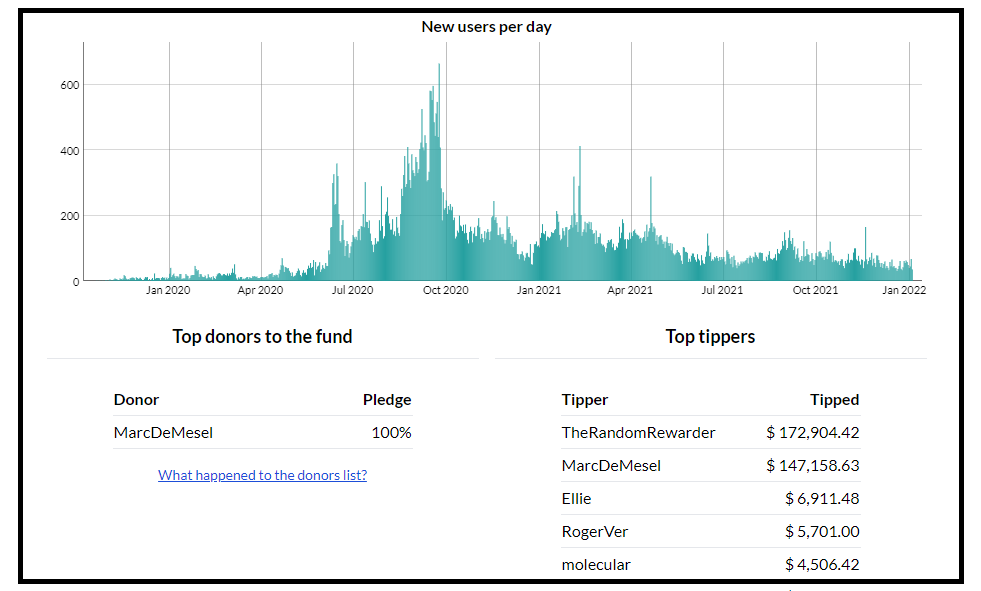This screenshot has height=591, width=981.
Task: Click the $ 172,904.42 tipped amount
Action: (813, 433)
